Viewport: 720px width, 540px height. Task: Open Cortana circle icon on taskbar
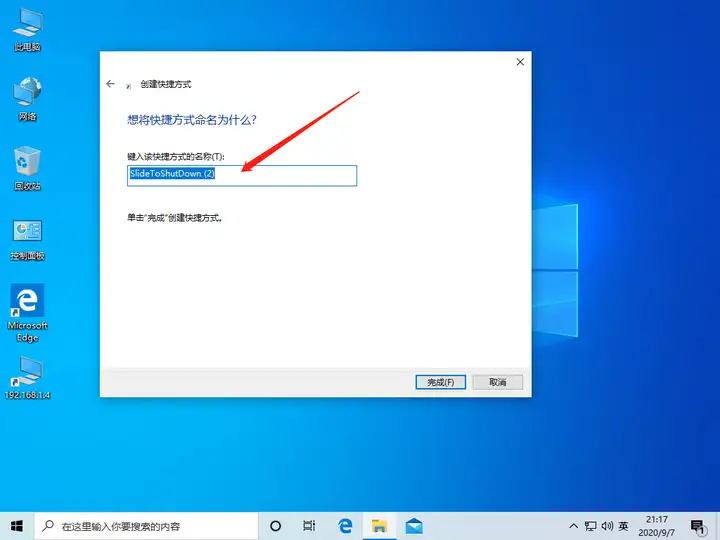[275, 526]
